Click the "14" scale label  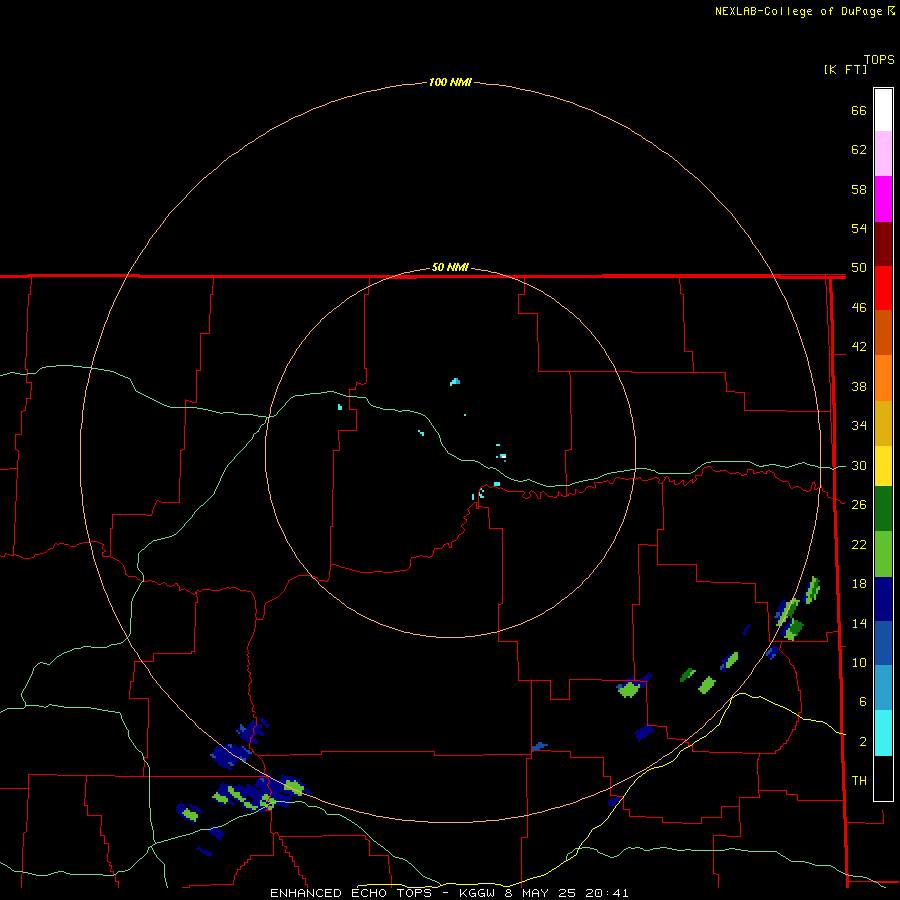point(859,623)
